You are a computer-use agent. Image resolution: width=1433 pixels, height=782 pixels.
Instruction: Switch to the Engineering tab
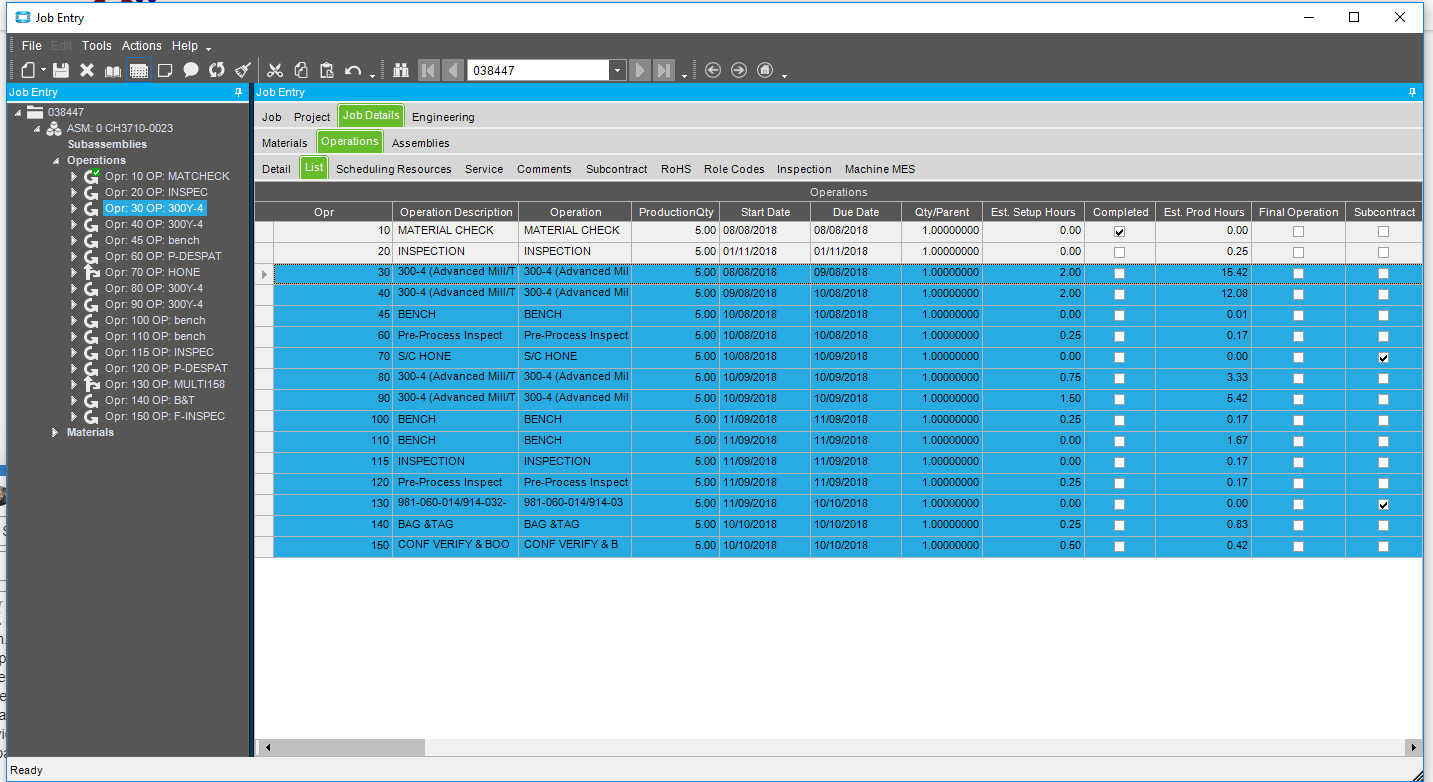(x=443, y=117)
